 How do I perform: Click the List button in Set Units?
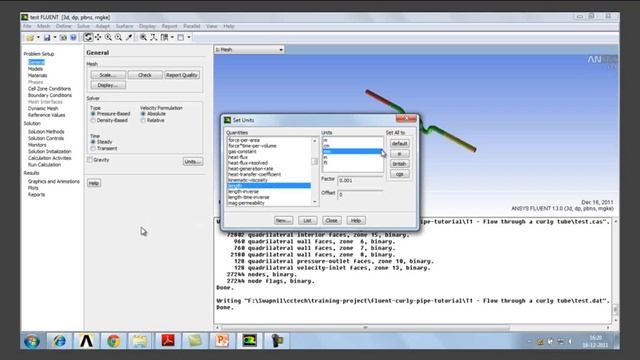[x=307, y=220]
